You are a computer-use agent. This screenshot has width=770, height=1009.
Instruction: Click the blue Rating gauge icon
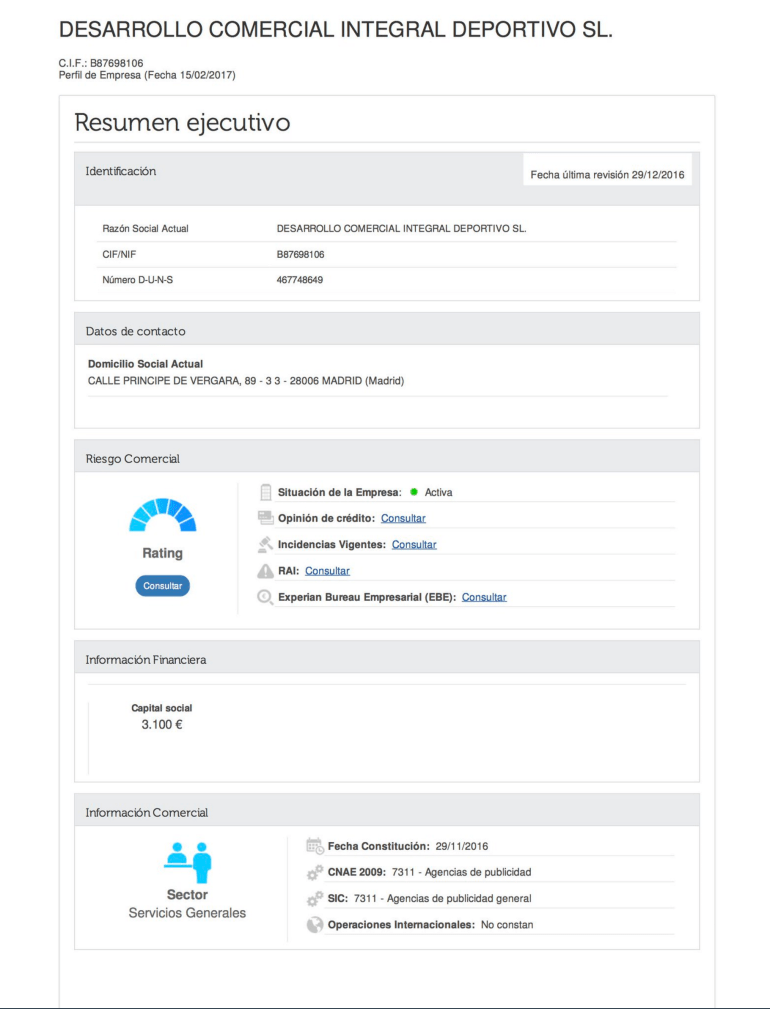(163, 515)
